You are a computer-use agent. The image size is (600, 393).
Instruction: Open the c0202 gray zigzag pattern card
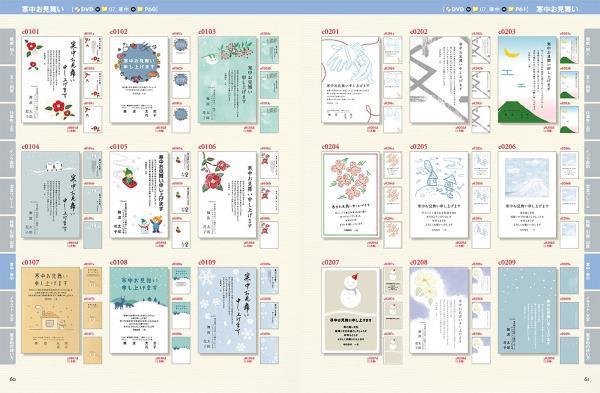(x=439, y=80)
